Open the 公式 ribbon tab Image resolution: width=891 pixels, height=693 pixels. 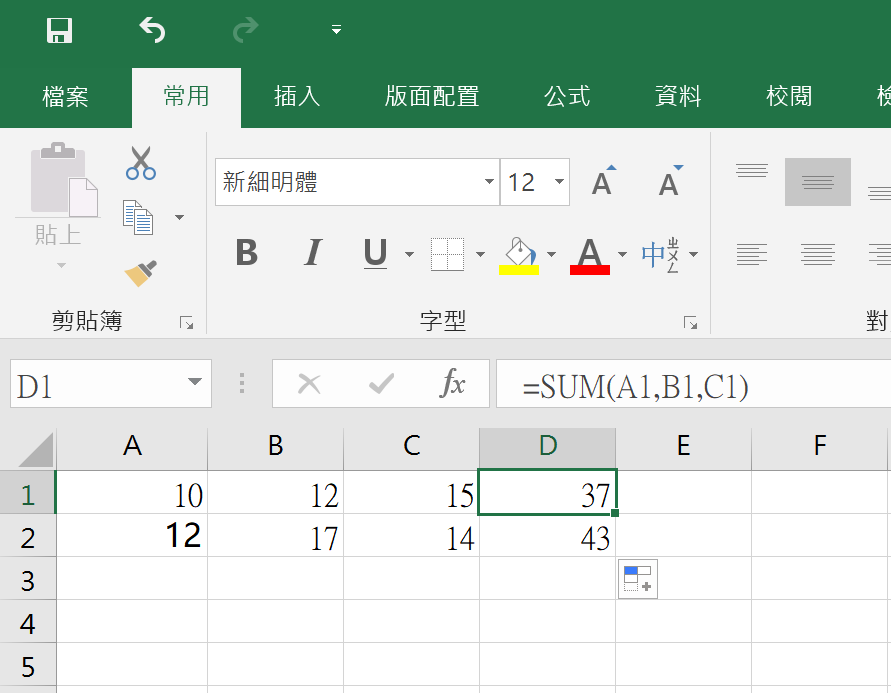[567, 96]
